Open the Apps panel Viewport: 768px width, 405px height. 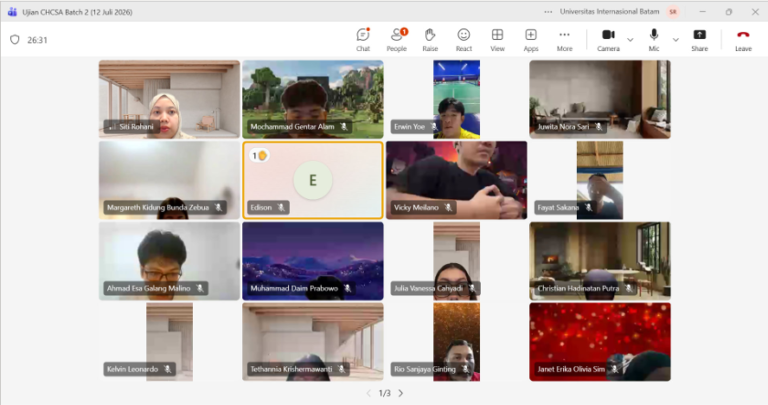tap(531, 40)
